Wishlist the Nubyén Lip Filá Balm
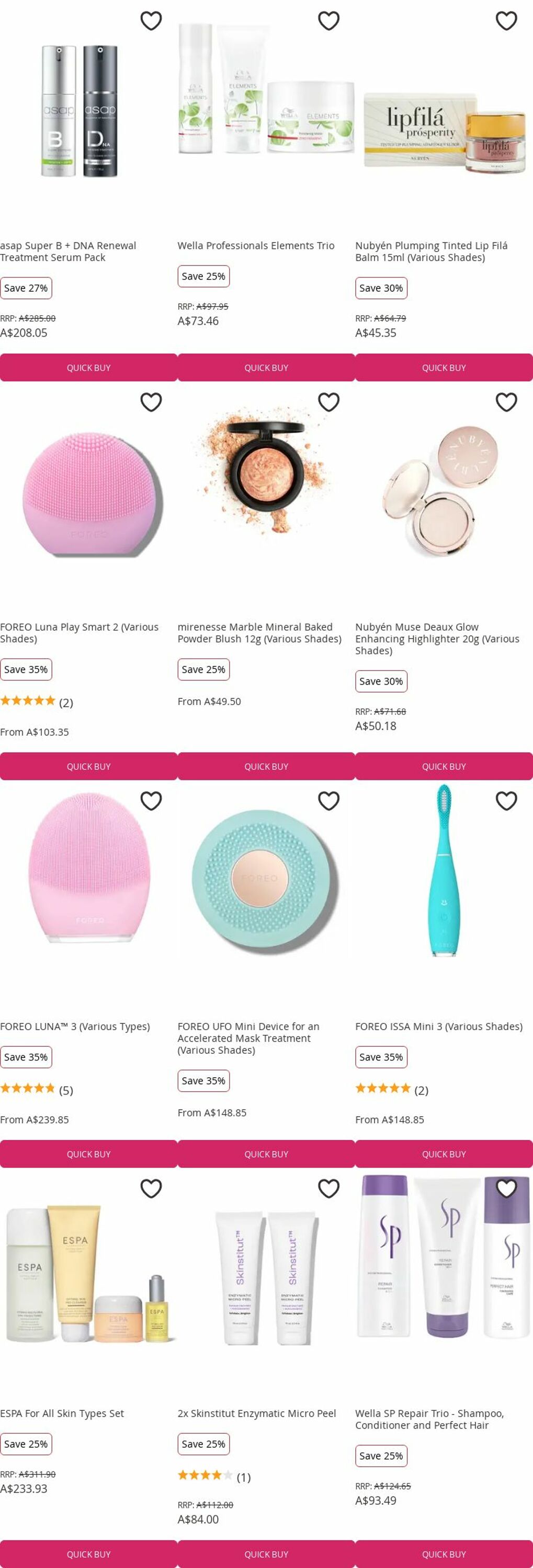This screenshot has width=533, height=1568. (x=506, y=21)
